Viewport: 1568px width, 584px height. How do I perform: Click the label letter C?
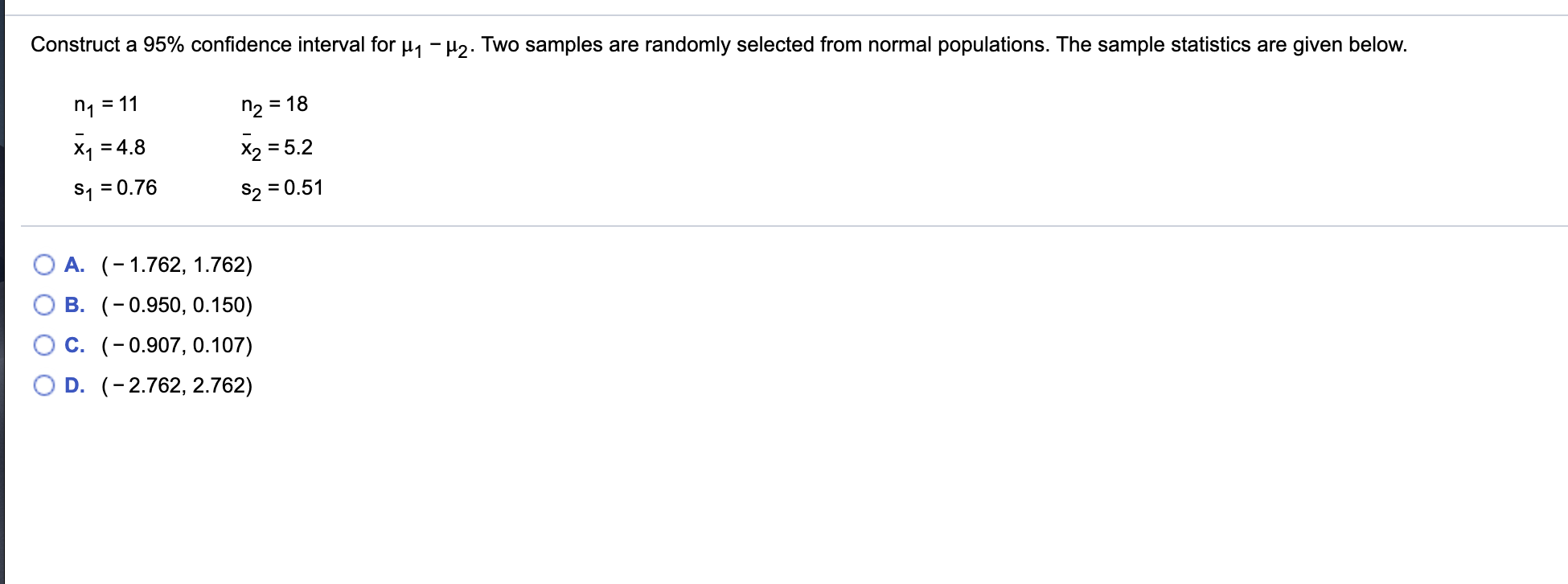click(75, 344)
